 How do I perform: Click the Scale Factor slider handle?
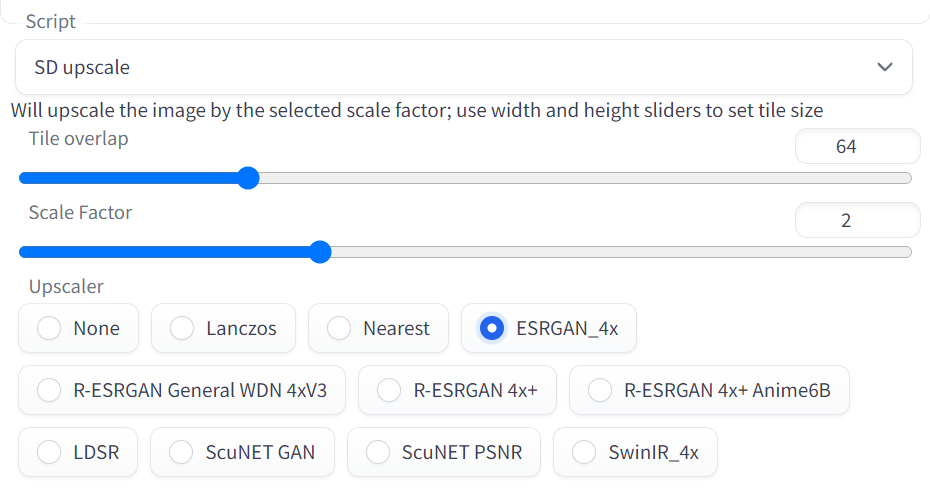click(320, 252)
